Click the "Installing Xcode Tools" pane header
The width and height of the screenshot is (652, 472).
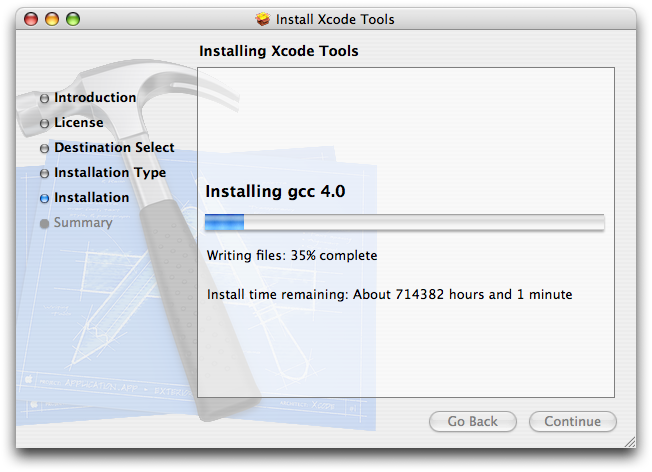click(278, 51)
